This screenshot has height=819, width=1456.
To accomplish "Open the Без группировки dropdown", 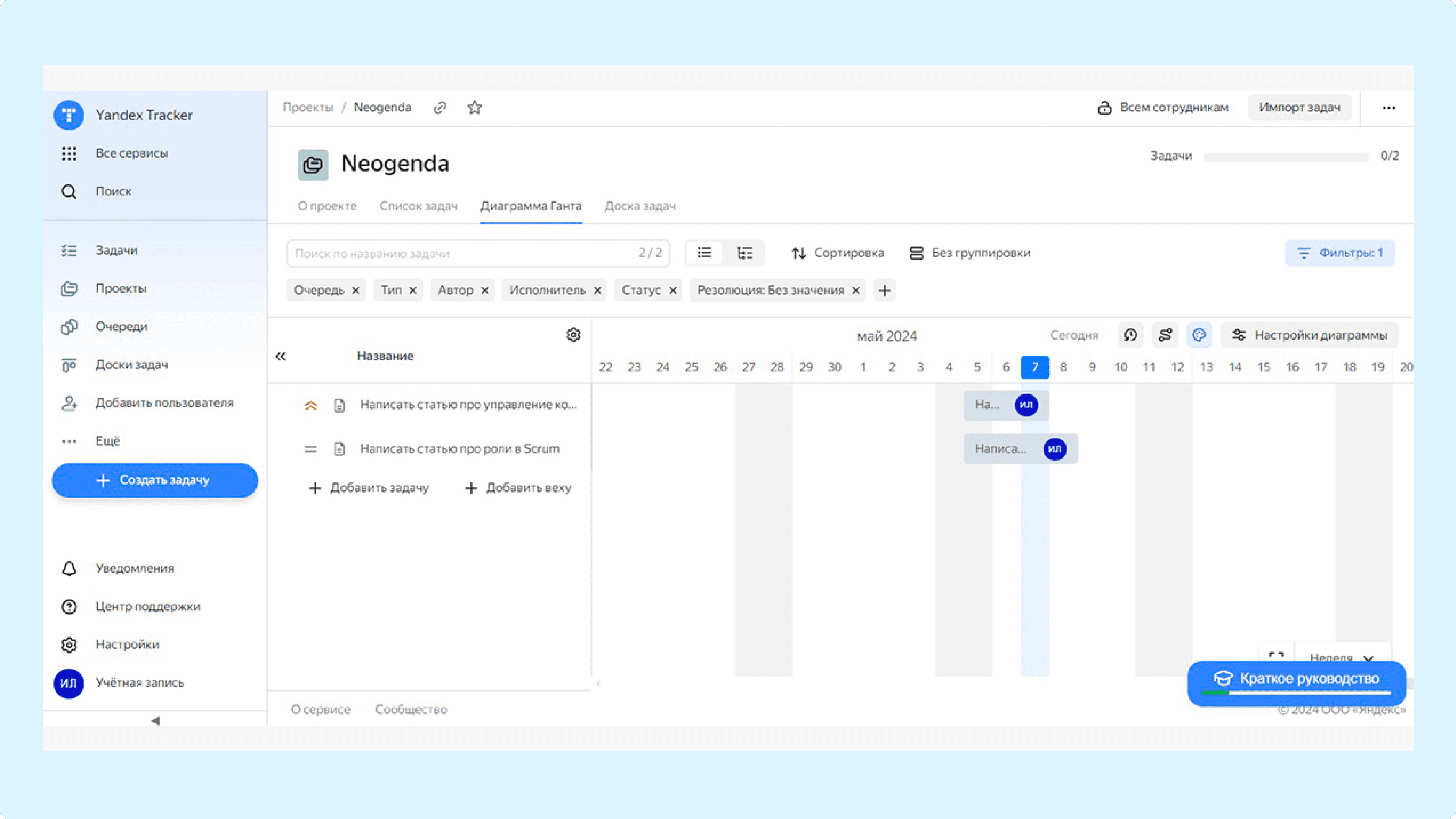I will (x=969, y=253).
